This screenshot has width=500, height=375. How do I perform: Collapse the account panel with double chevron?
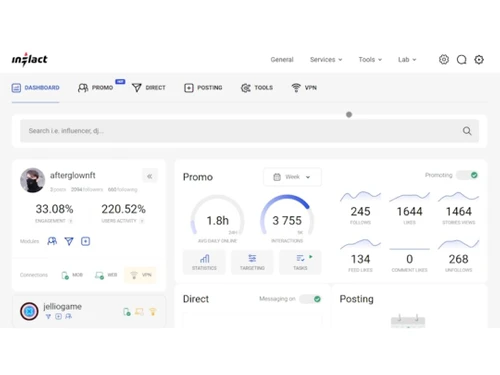150,176
